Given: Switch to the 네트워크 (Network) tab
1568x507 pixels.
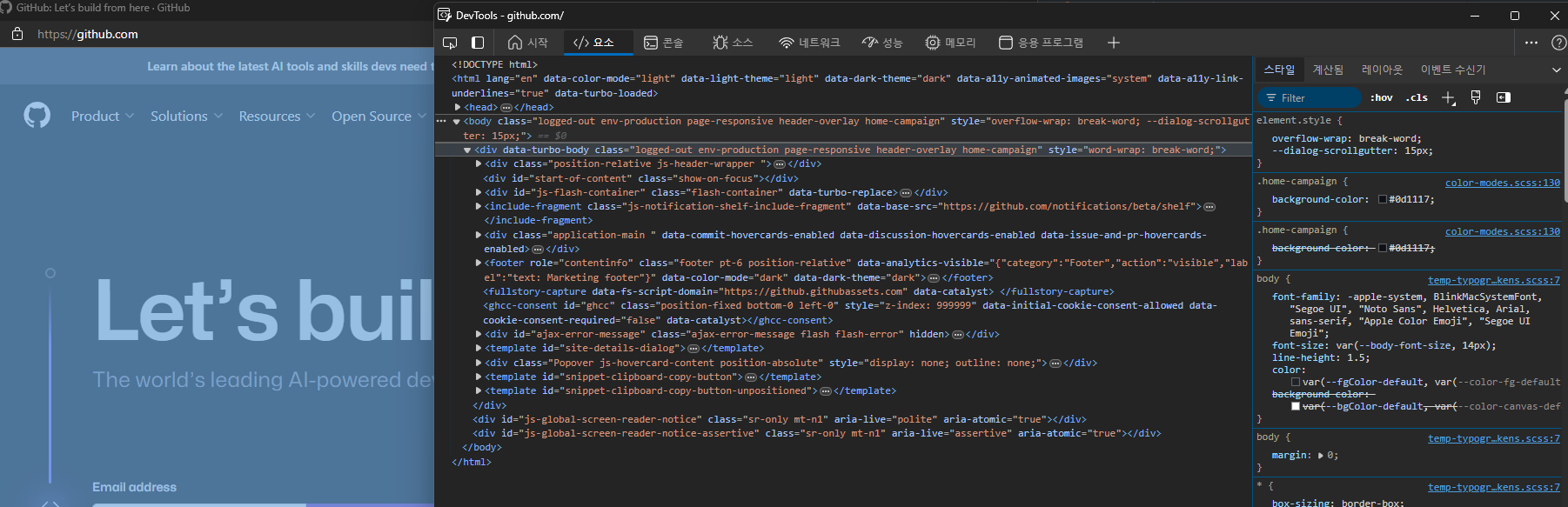Looking at the screenshot, I should point(810,43).
